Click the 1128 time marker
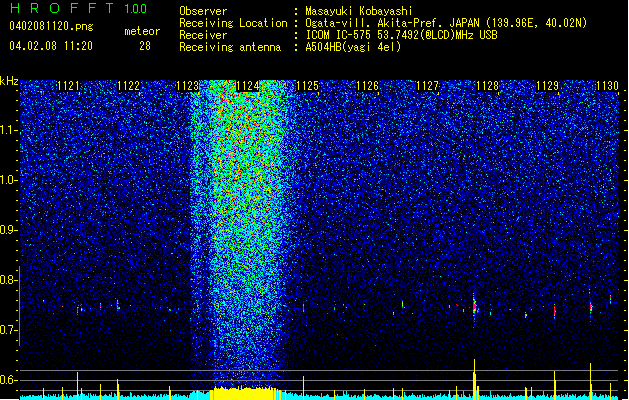 pyautogui.click(x=487, y=86)
